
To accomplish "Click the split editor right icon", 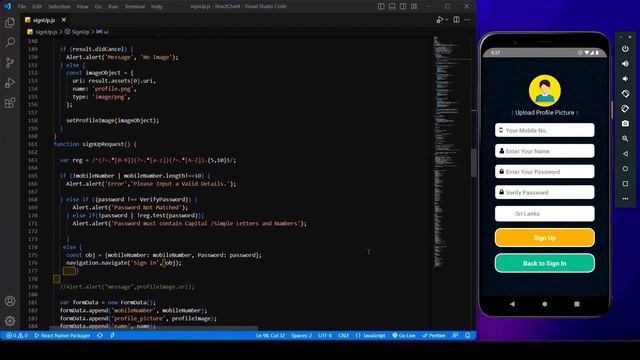I will coord(456,20).
